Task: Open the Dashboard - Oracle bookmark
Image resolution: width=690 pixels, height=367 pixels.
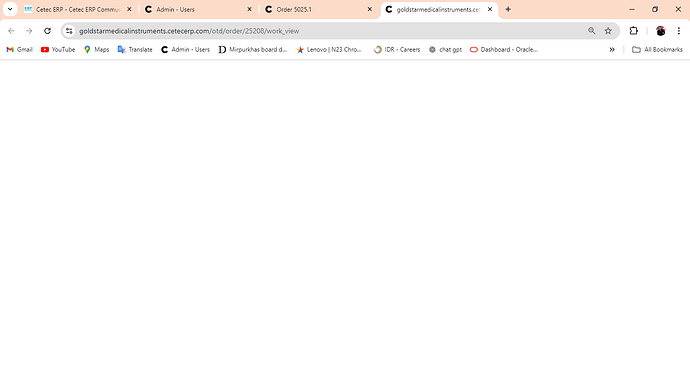Action: [x=504, y=50]
